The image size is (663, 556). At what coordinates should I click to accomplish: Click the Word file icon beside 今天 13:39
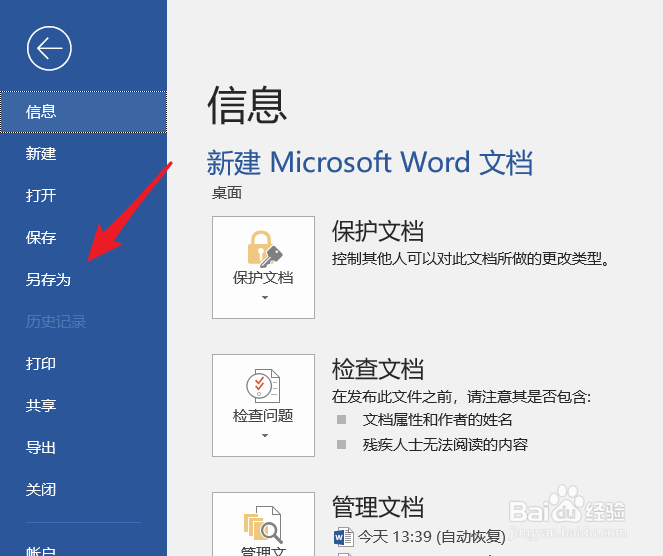click(x=343, y=537)
